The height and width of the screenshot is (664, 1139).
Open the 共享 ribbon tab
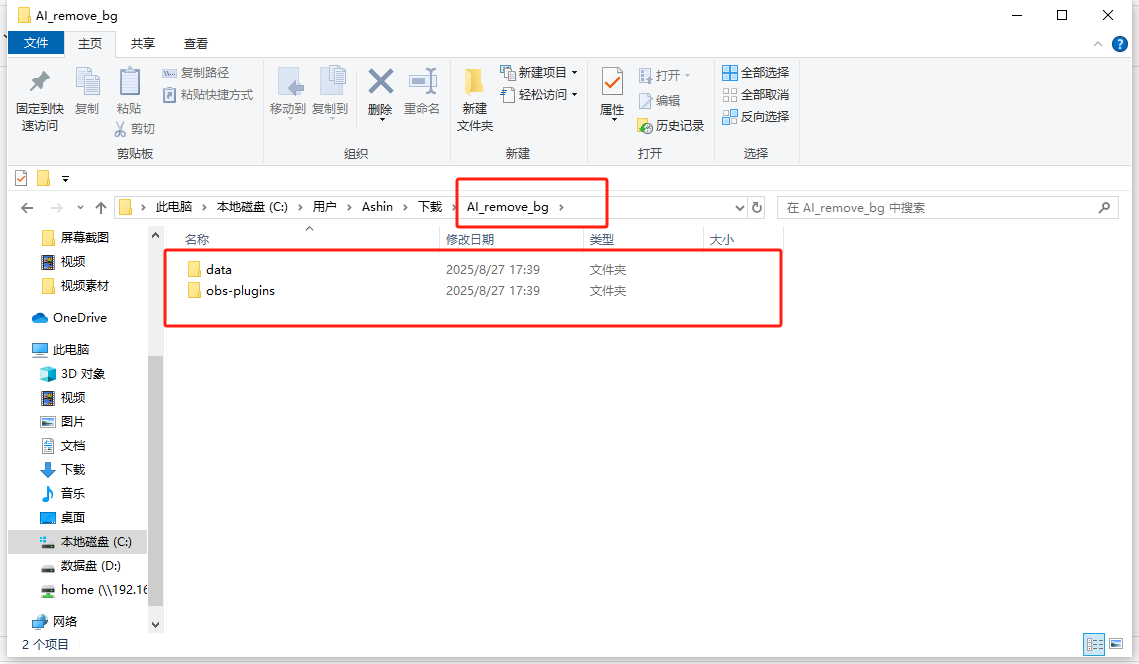coord(143,44)
